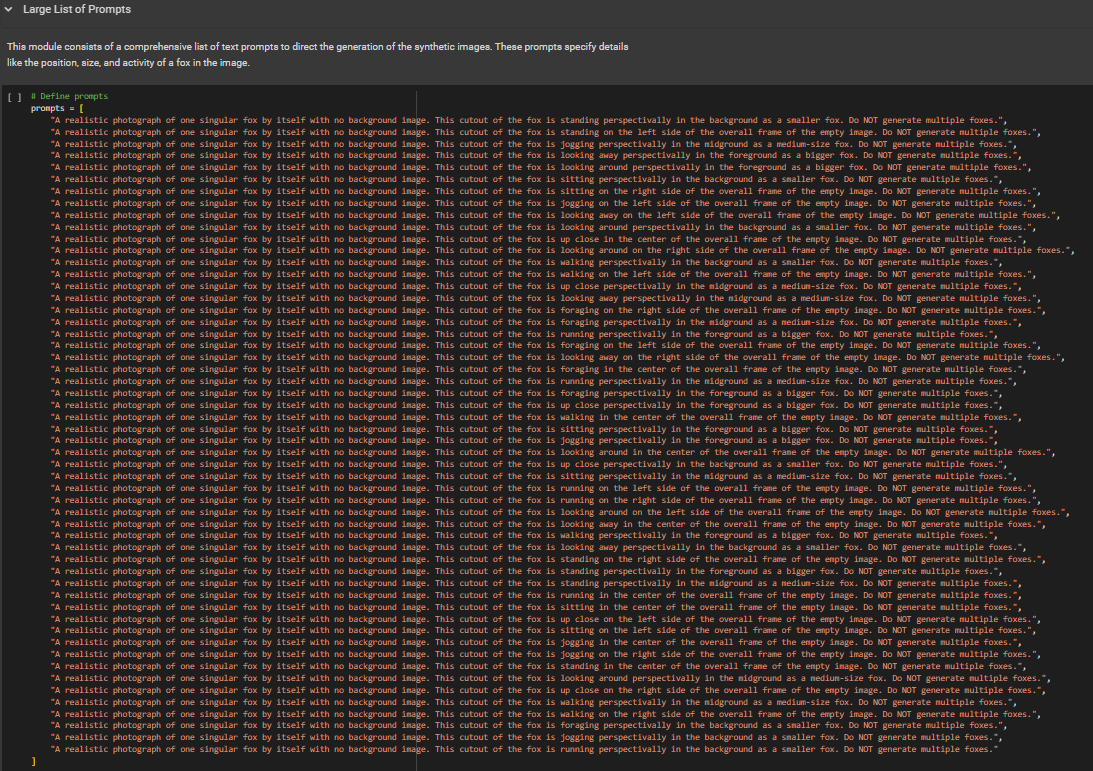Click prompt 'foraging perspectively in the foreground'
The height and width of the screenshot is (771, 1093).
(528, 392)
